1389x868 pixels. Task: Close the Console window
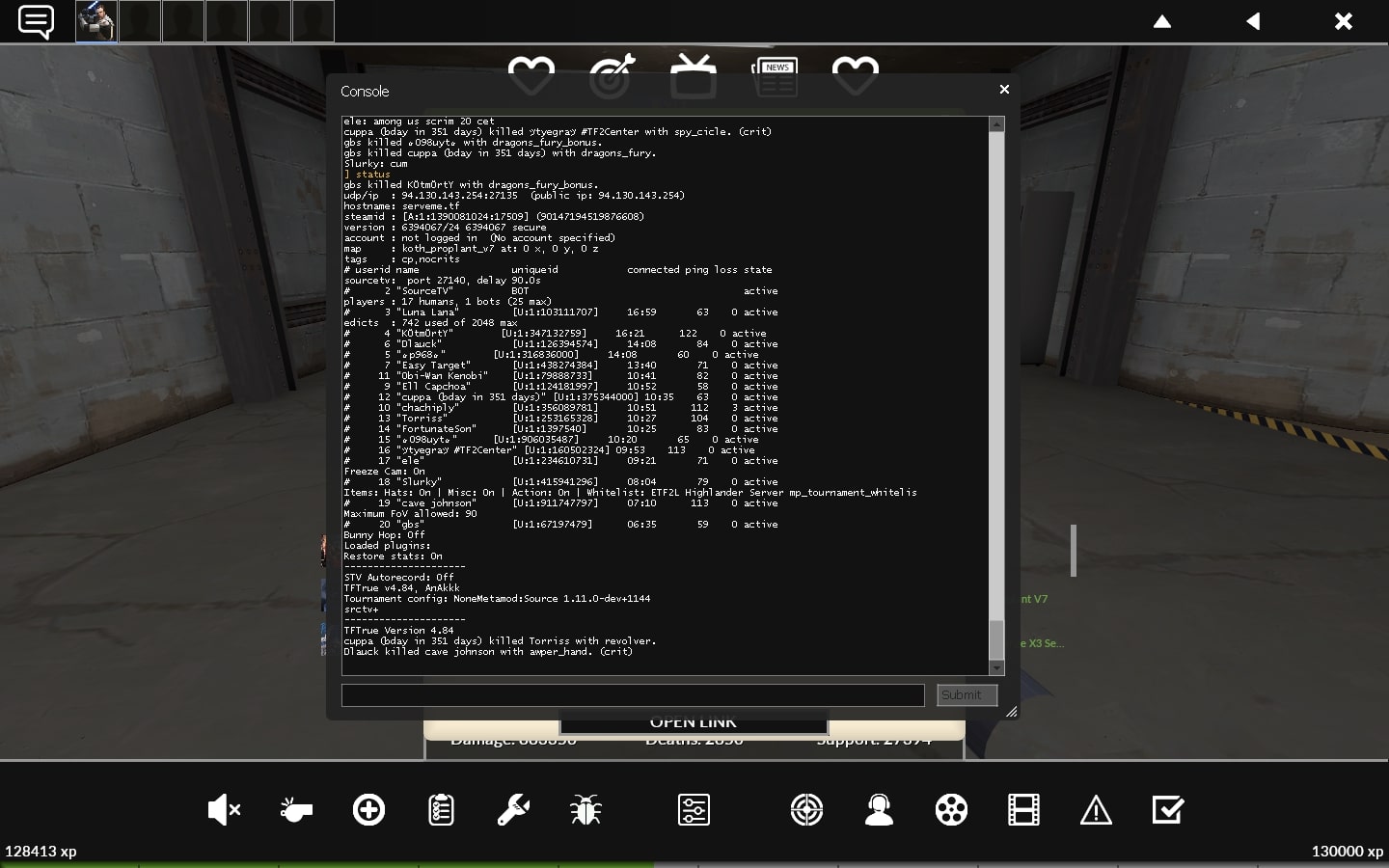[1004, 89]
